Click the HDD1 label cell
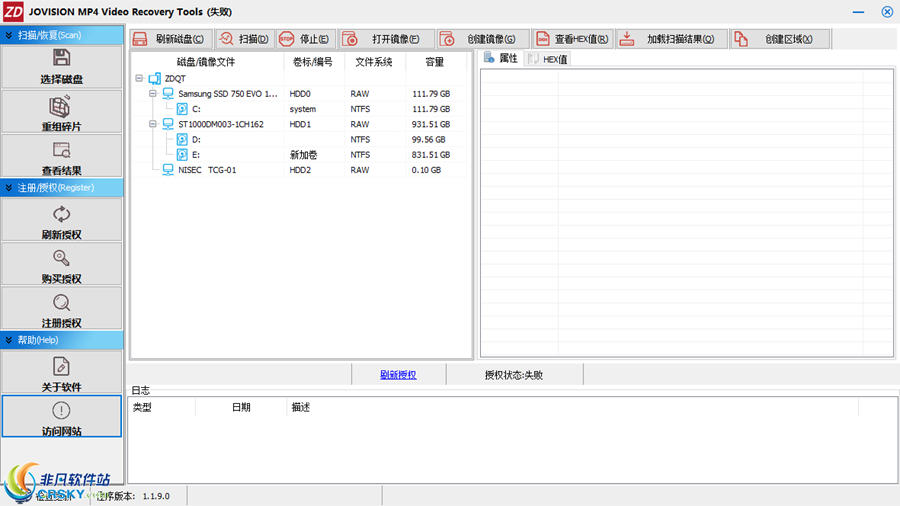 (300, 124)
